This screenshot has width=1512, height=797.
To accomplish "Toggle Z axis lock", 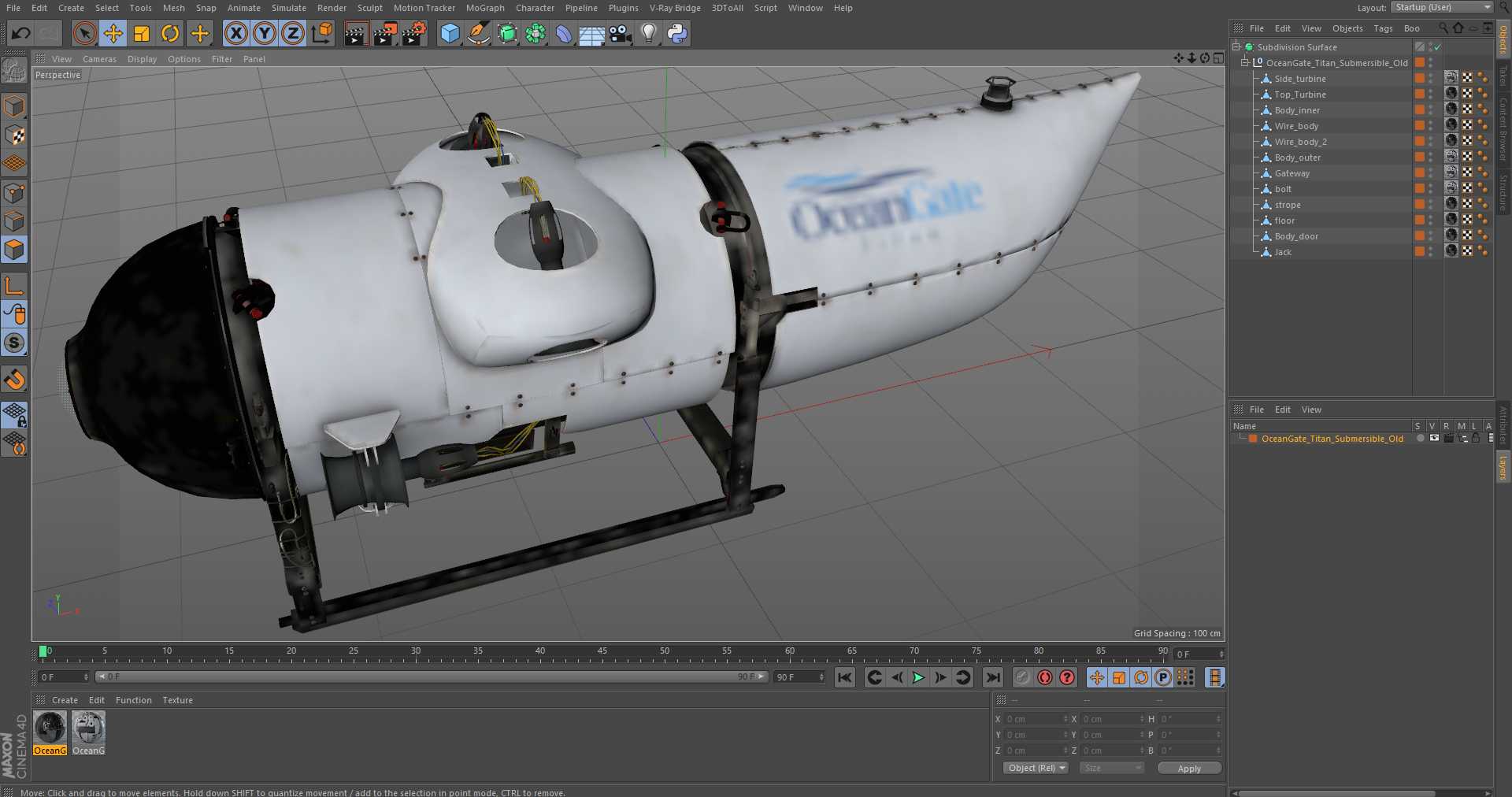I will [x=293, y=33].
